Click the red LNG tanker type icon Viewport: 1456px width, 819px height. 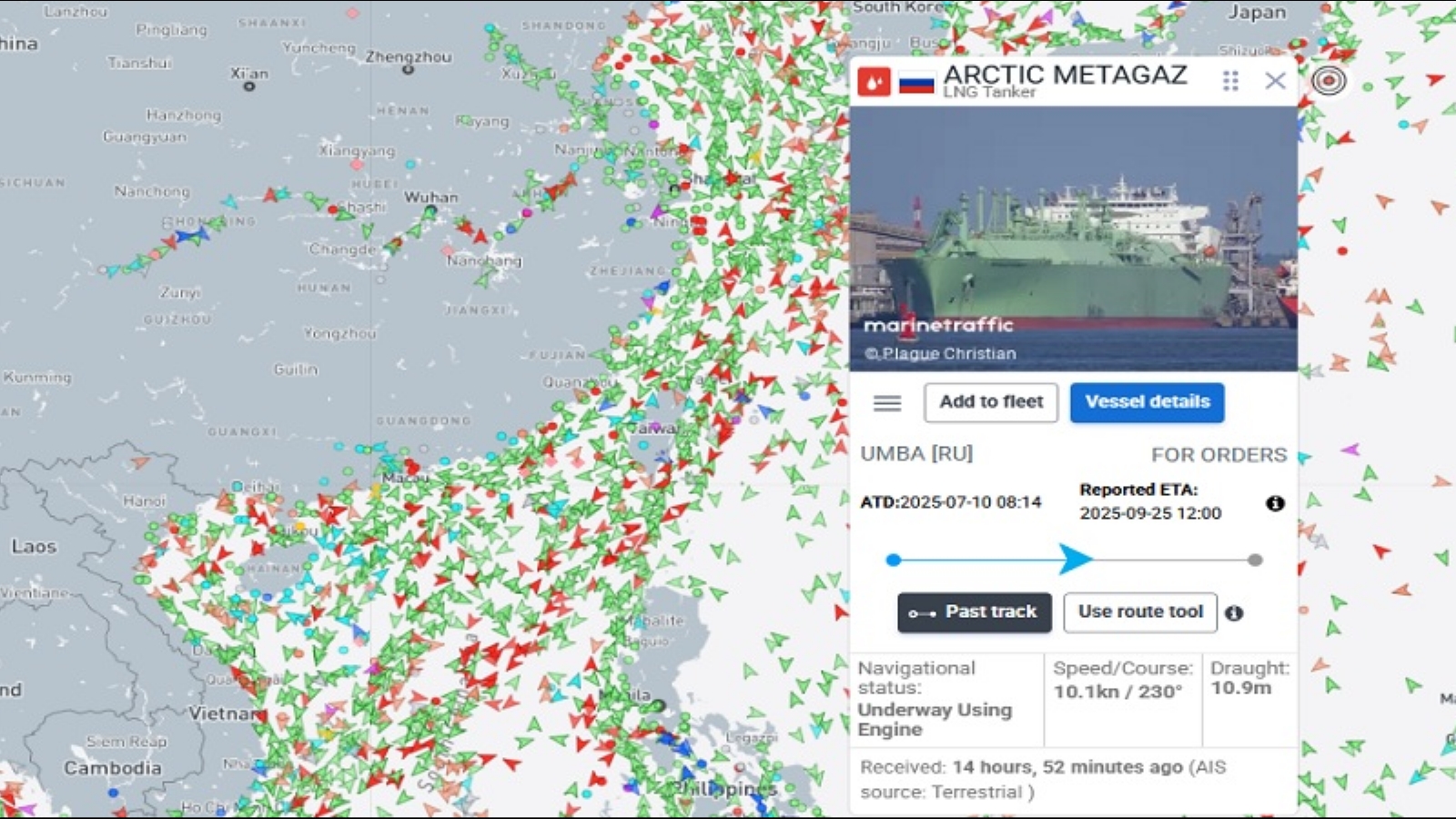(874, 82)
